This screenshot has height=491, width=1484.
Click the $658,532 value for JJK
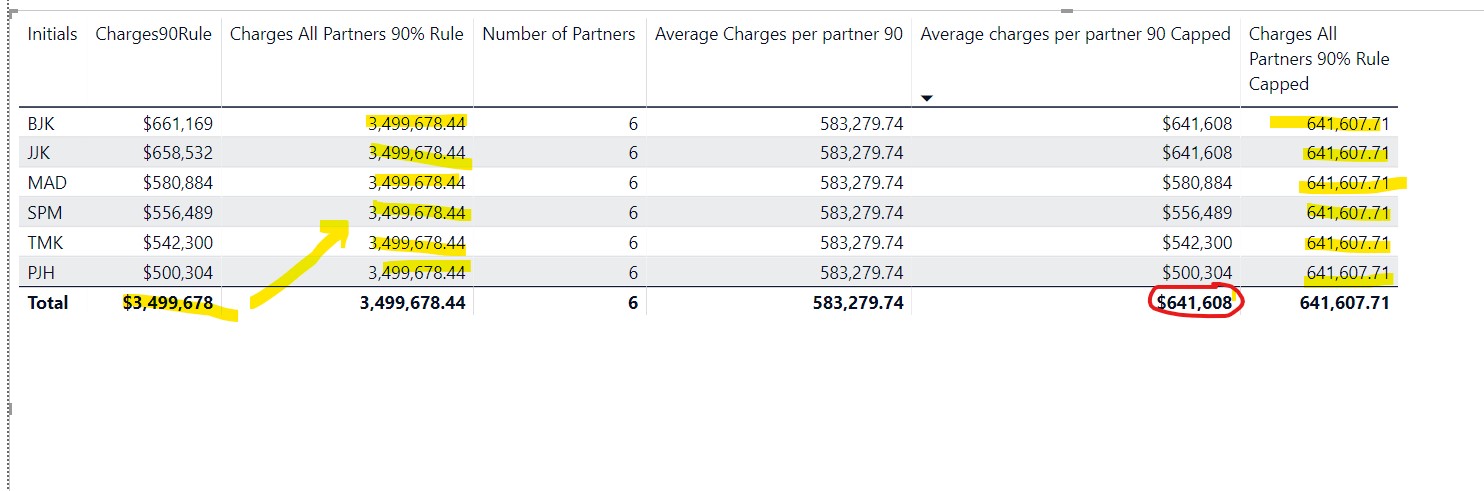click(178, 153)
